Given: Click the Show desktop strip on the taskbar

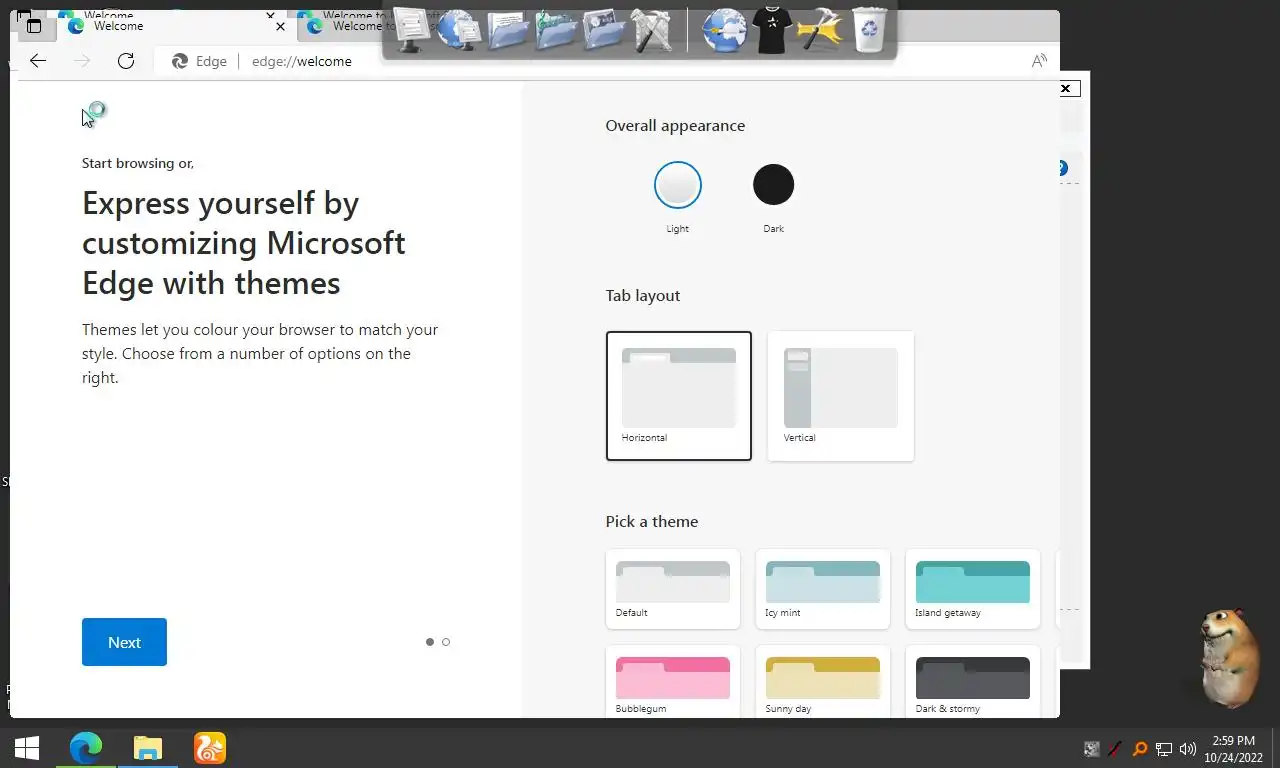Looking at the screenshot, I should (1275, 748).
